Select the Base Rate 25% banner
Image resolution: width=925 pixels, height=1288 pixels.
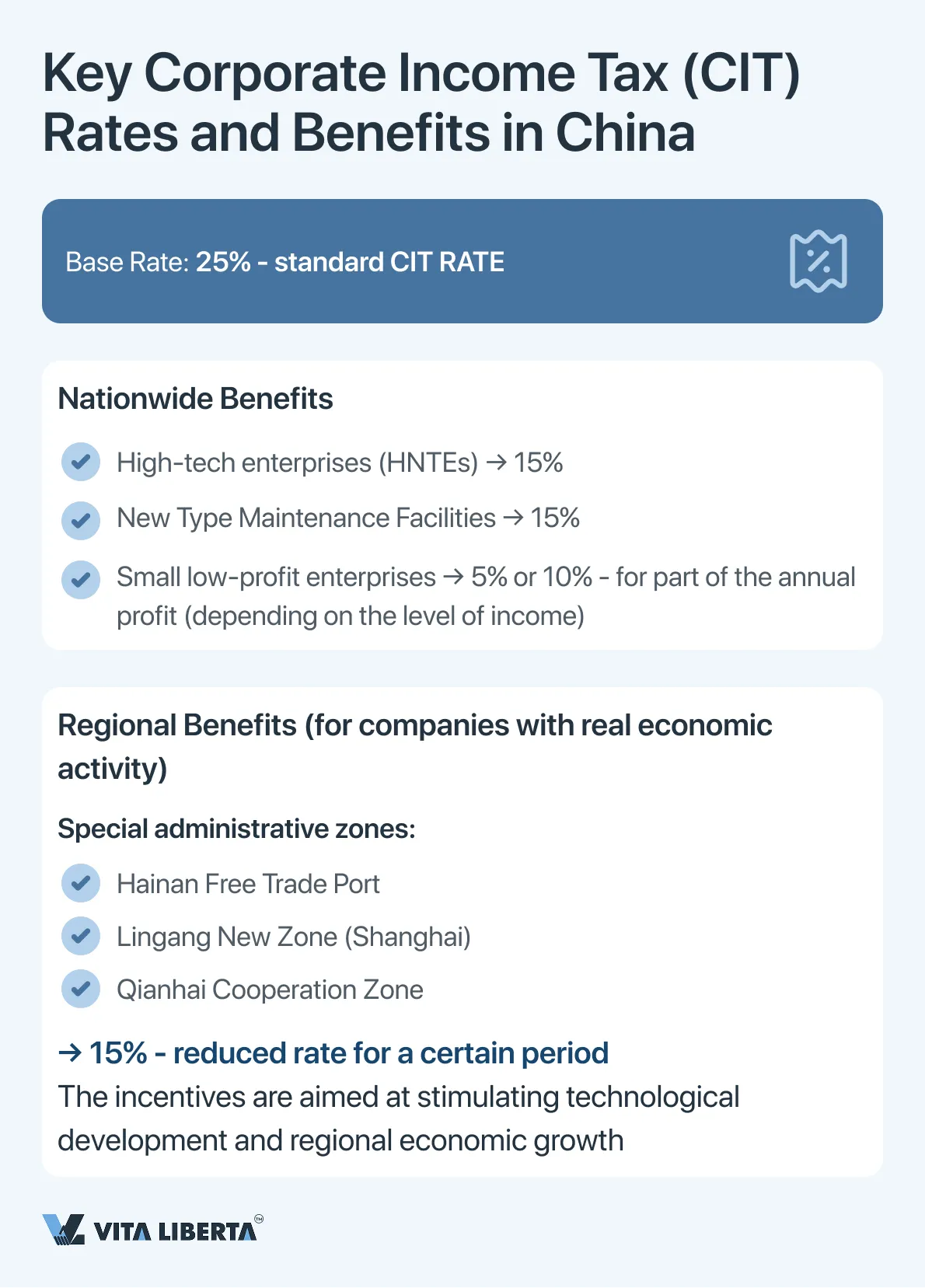(x=462, y=261)
